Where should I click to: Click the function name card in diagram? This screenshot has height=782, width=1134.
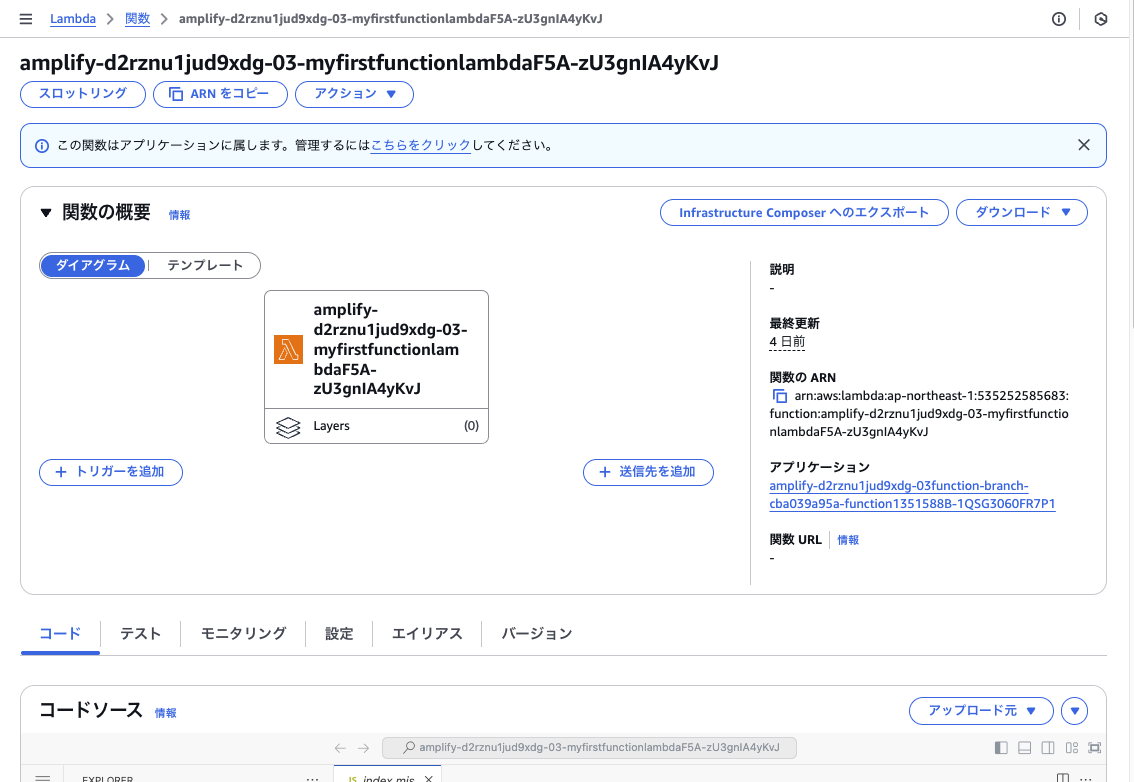pos(376,349)
